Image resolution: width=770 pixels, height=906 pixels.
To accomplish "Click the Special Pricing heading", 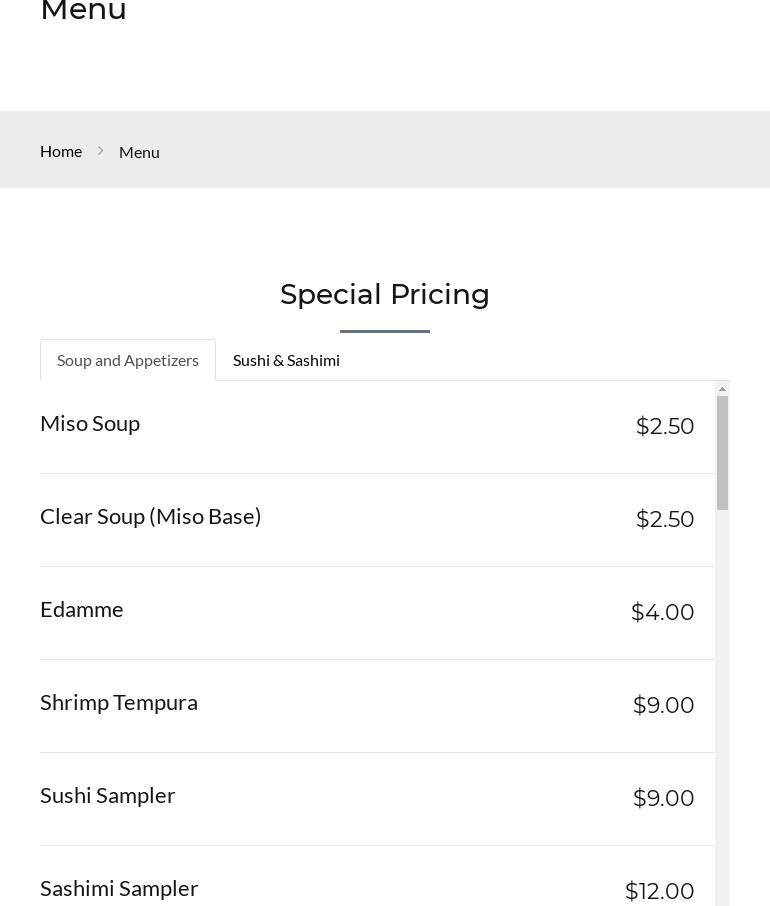I will pos(385,295).
